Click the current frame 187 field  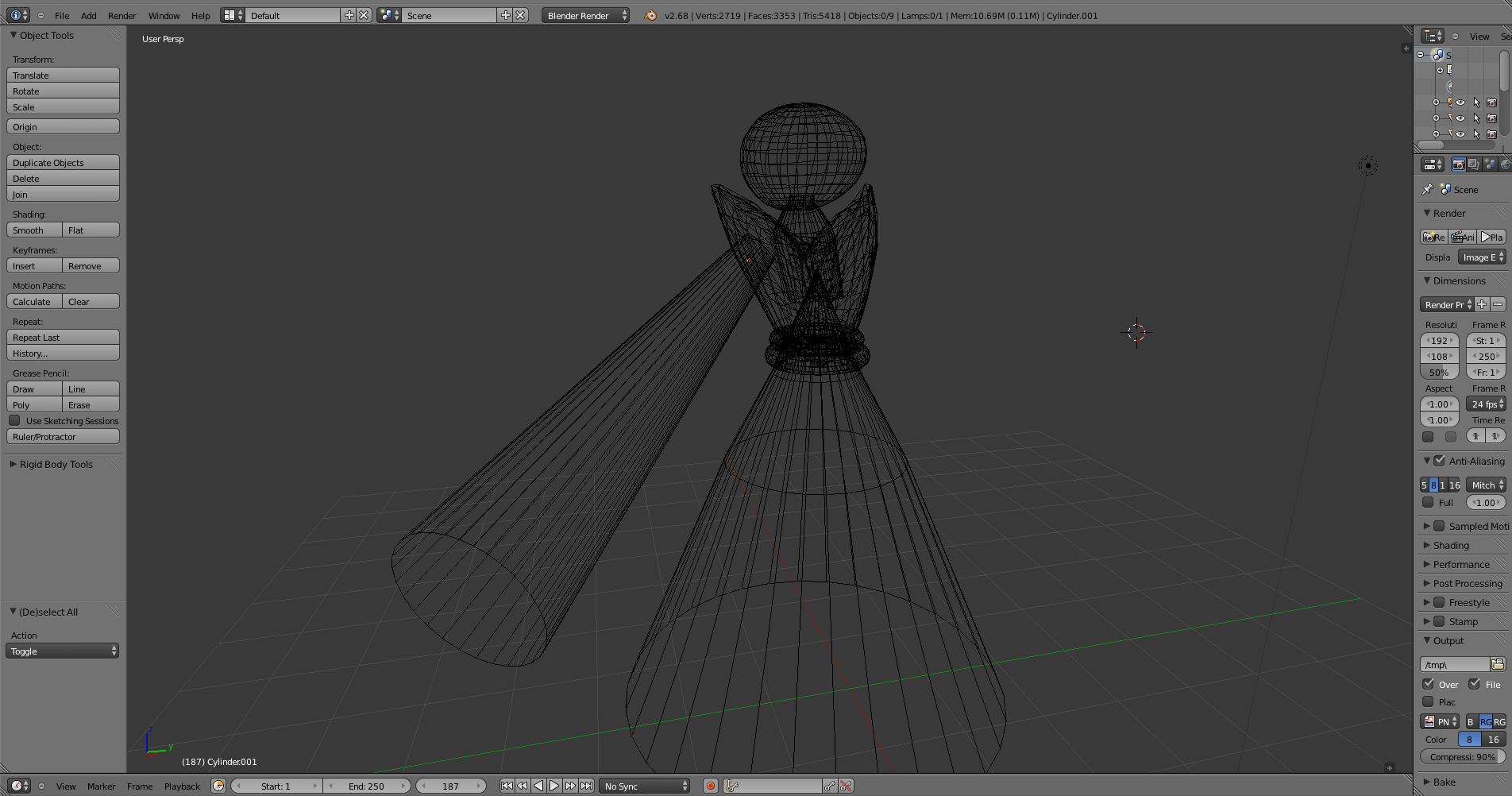pyautogui.click(x=450, y=786)
